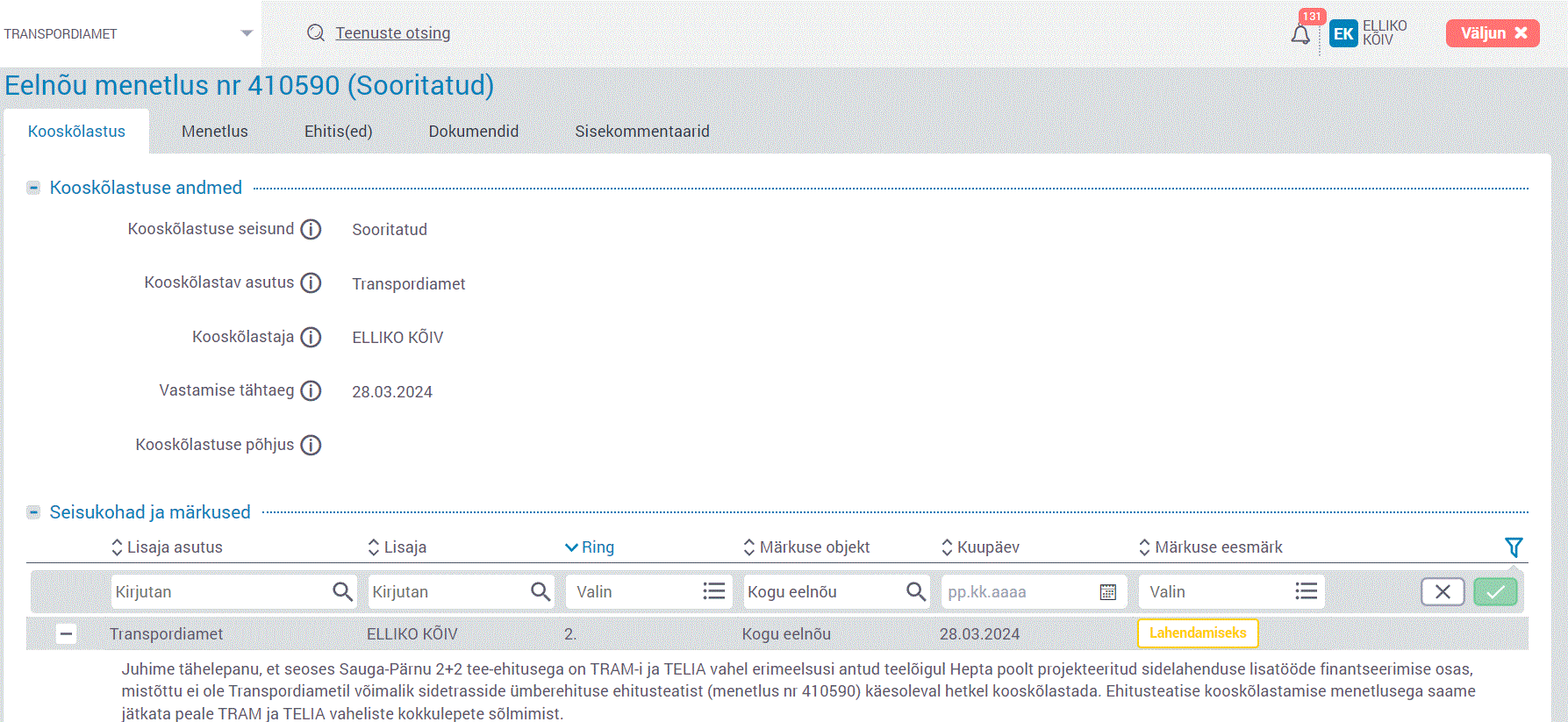Show info for Kooskõlastav asutus
This screenshot has width=1568, height=722.
pyautogui.click(x=311, y=282)
